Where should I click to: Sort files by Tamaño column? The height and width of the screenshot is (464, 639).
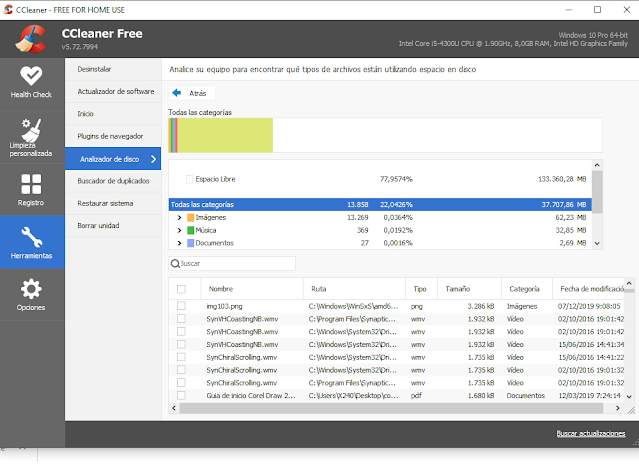(469, 289)
